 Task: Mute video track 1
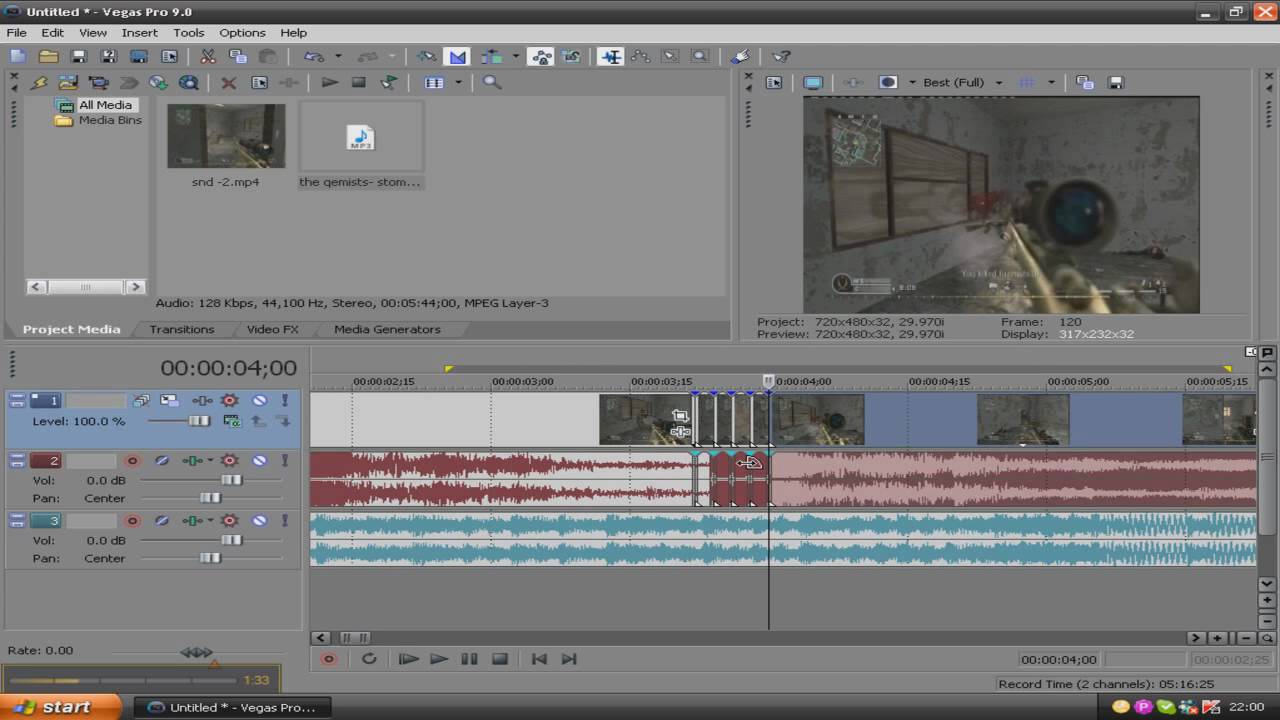[x=259, y=401]
